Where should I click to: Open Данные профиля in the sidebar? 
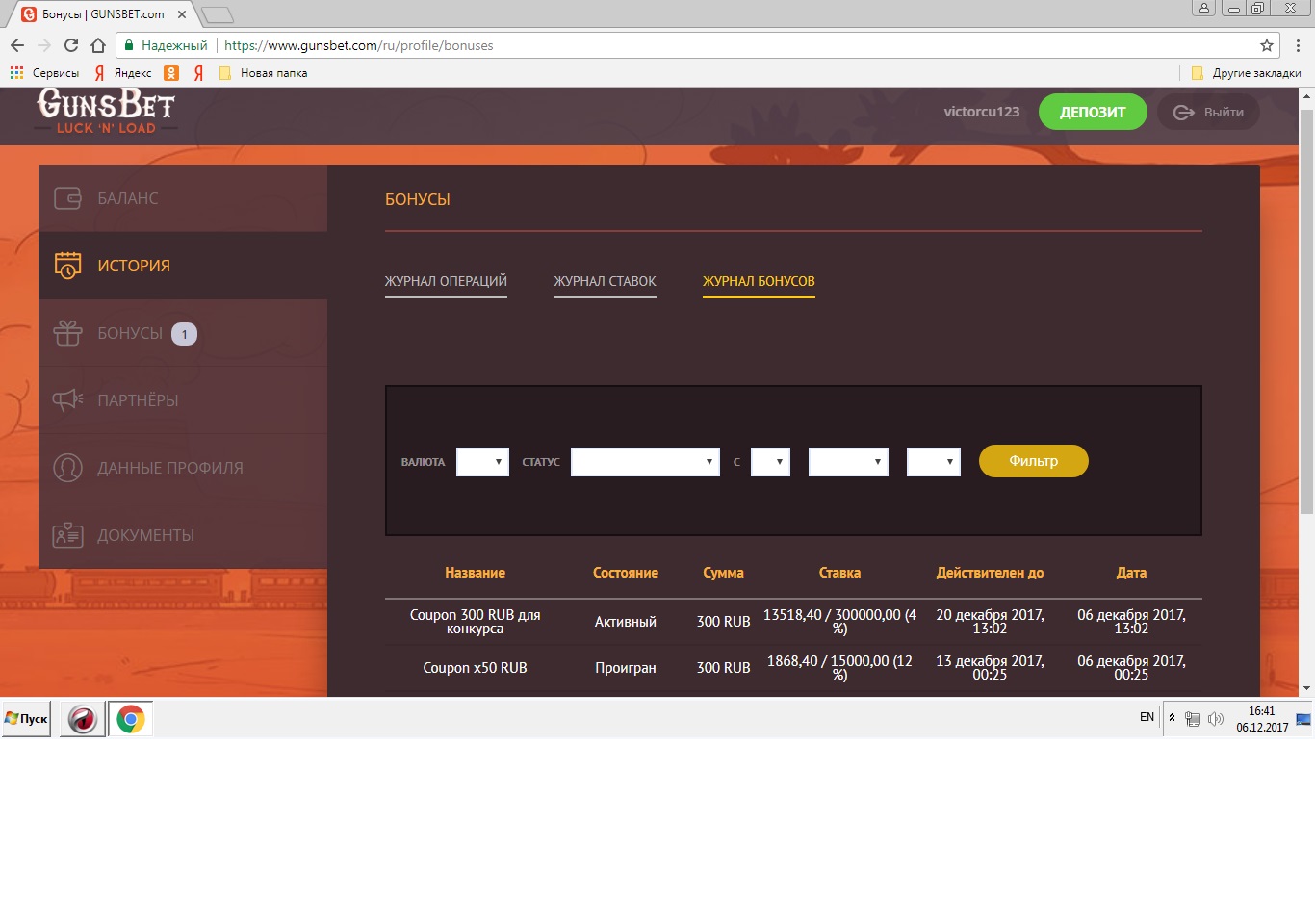183,468
